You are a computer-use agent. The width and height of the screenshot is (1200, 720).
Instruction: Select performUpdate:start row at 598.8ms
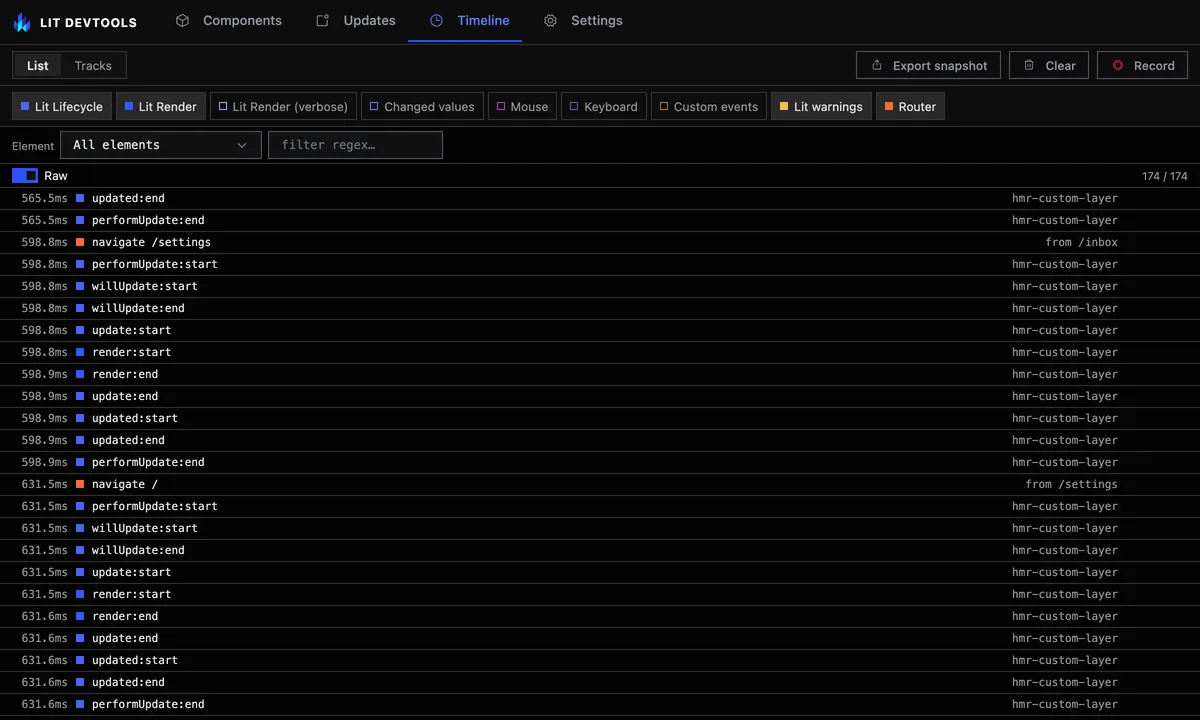[600, 264]
